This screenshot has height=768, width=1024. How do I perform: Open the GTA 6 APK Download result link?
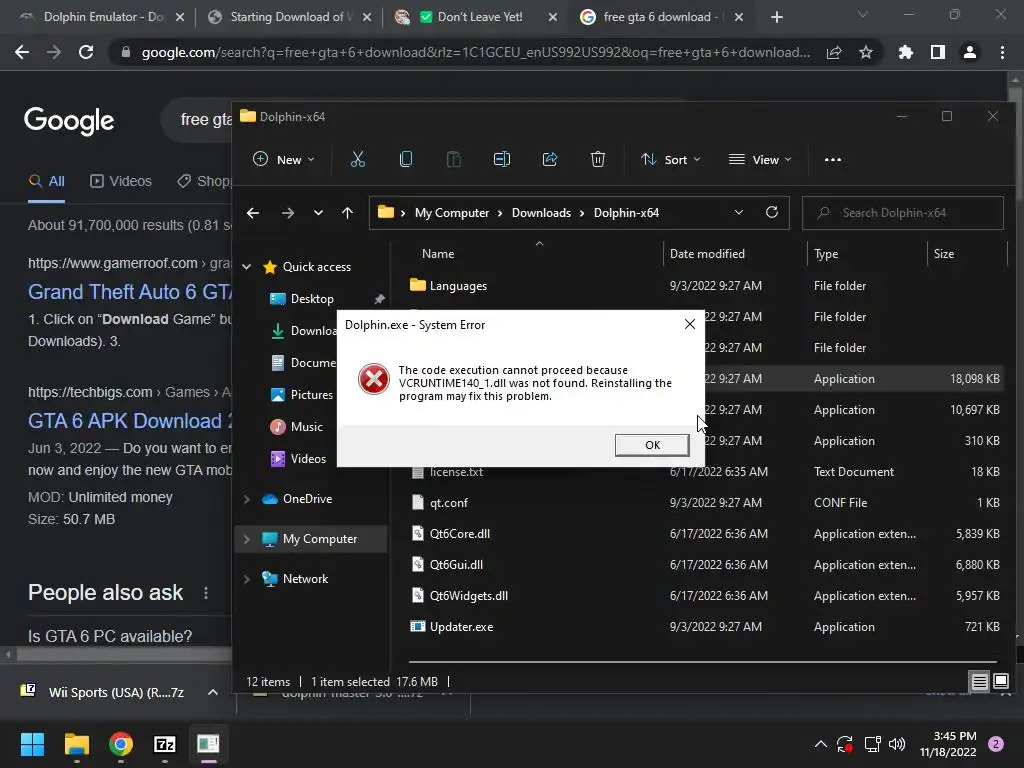pyautogui.click(x=129, y=421)
